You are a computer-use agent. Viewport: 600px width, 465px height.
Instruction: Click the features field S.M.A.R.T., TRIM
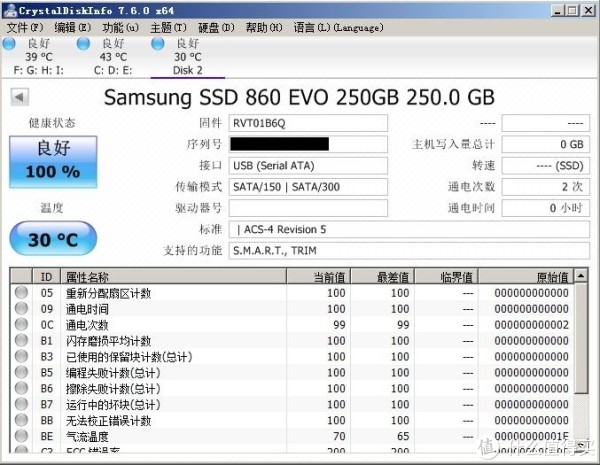coord(409,251)
